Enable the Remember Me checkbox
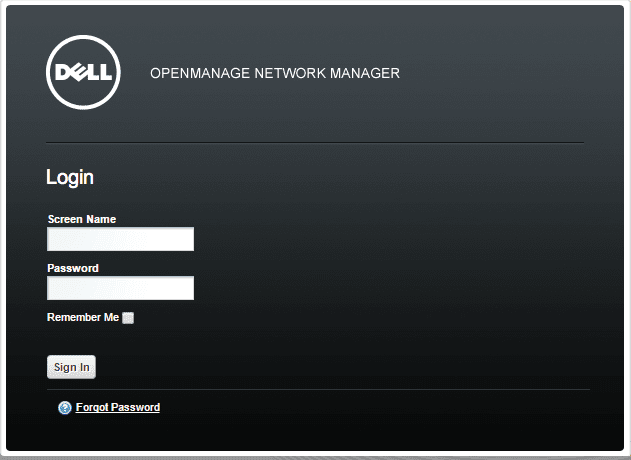The height and width of the screenshot is (460, 631). pyautogui.click(x=128, y=318)
